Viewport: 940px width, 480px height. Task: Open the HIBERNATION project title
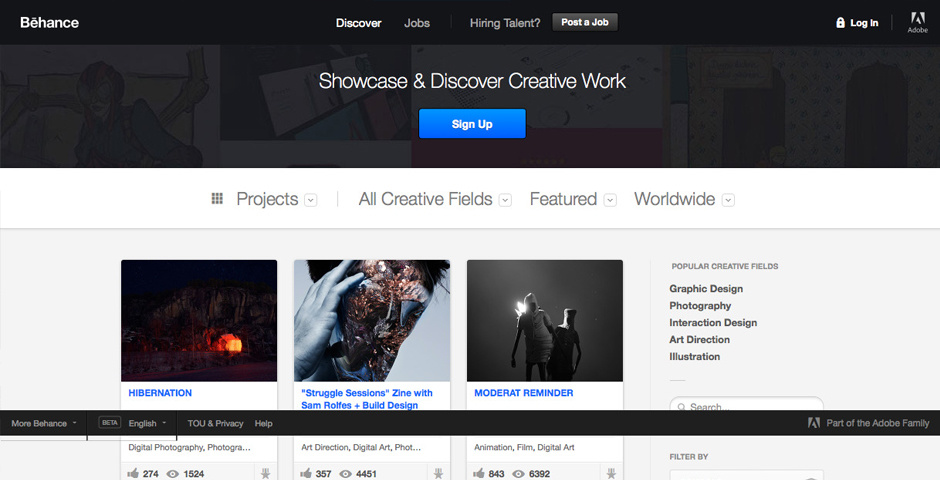[160, 393]
